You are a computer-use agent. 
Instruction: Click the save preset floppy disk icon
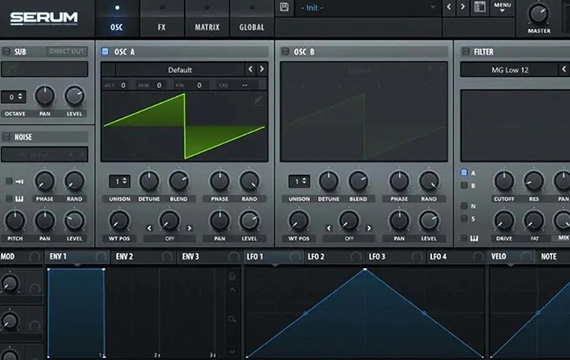[284, 7]
